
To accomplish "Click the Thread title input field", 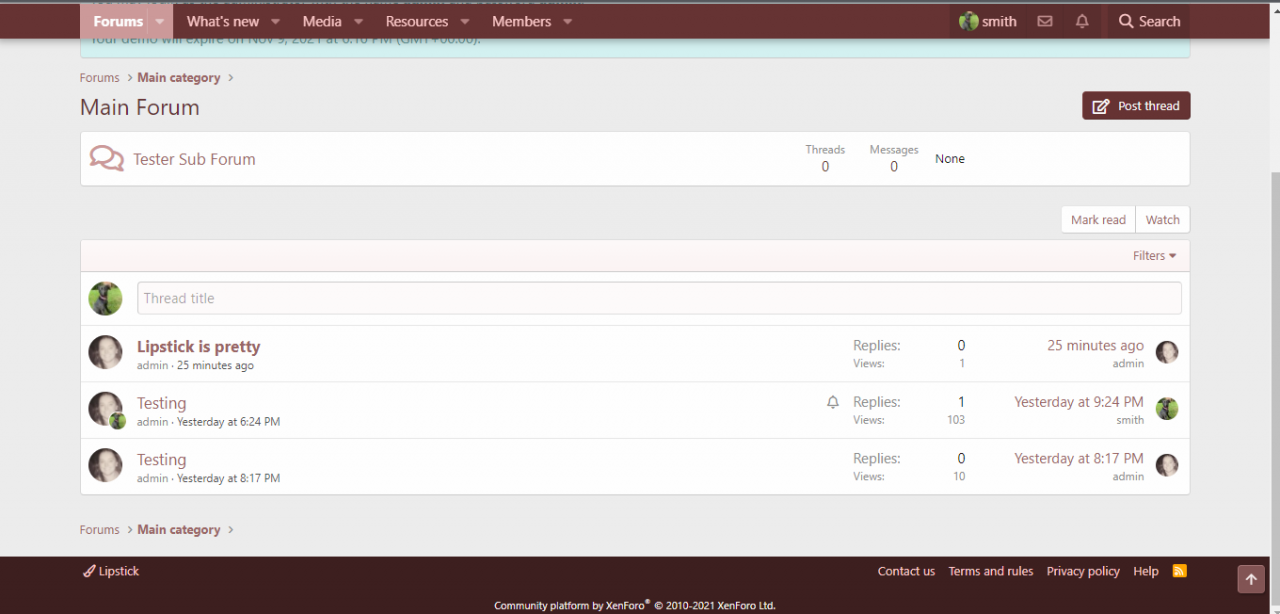I will (658, 298).
